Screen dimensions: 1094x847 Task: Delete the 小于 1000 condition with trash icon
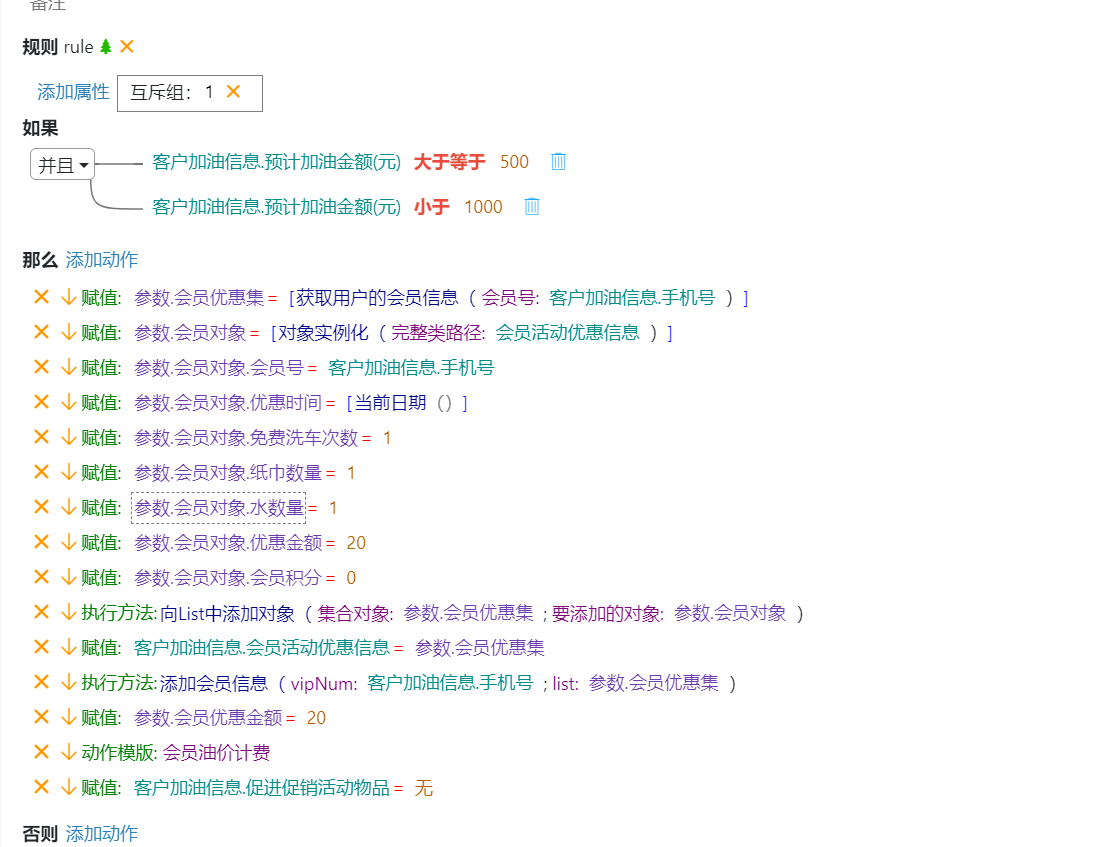point(532,207)
